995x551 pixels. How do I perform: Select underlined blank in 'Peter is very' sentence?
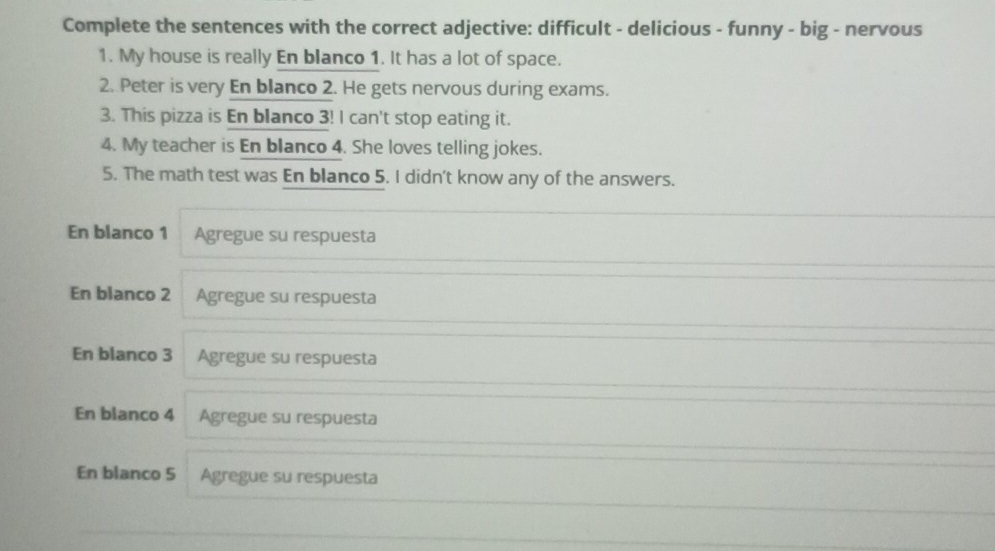tap(281, 88)
